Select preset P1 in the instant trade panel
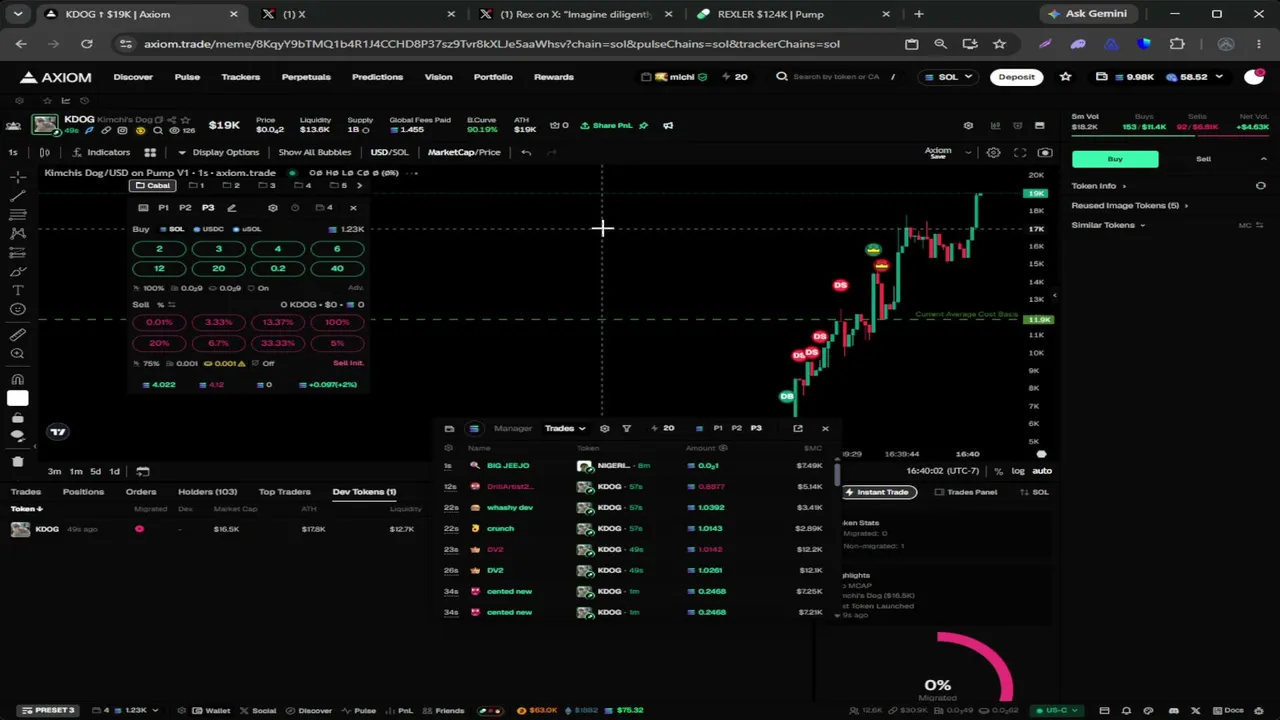Image resolution: width=1280 pixels, height=720 pixels. pyautogui.click(x=163, y=208)
